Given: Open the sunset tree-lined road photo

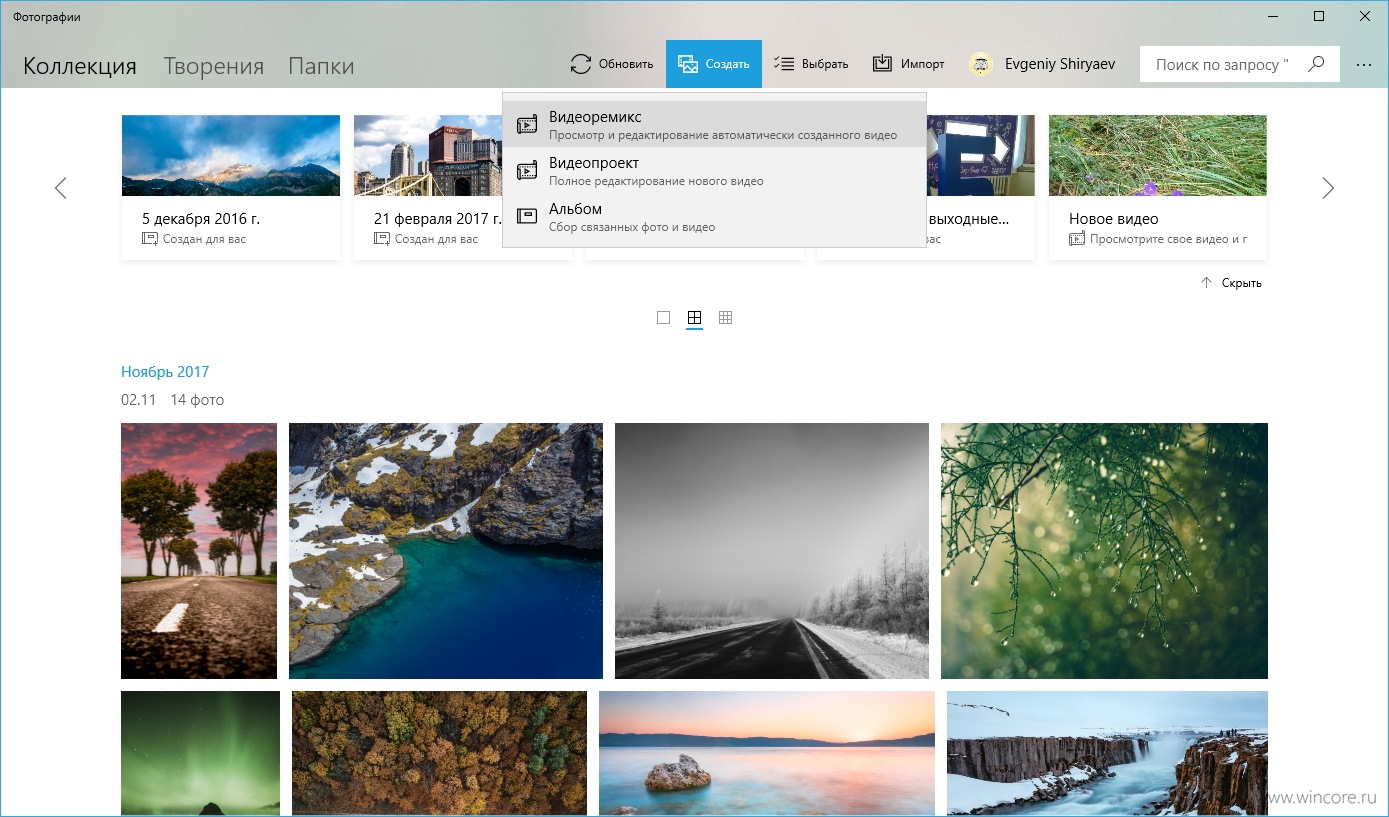Looking at the screenshot, I should [199, 551].
